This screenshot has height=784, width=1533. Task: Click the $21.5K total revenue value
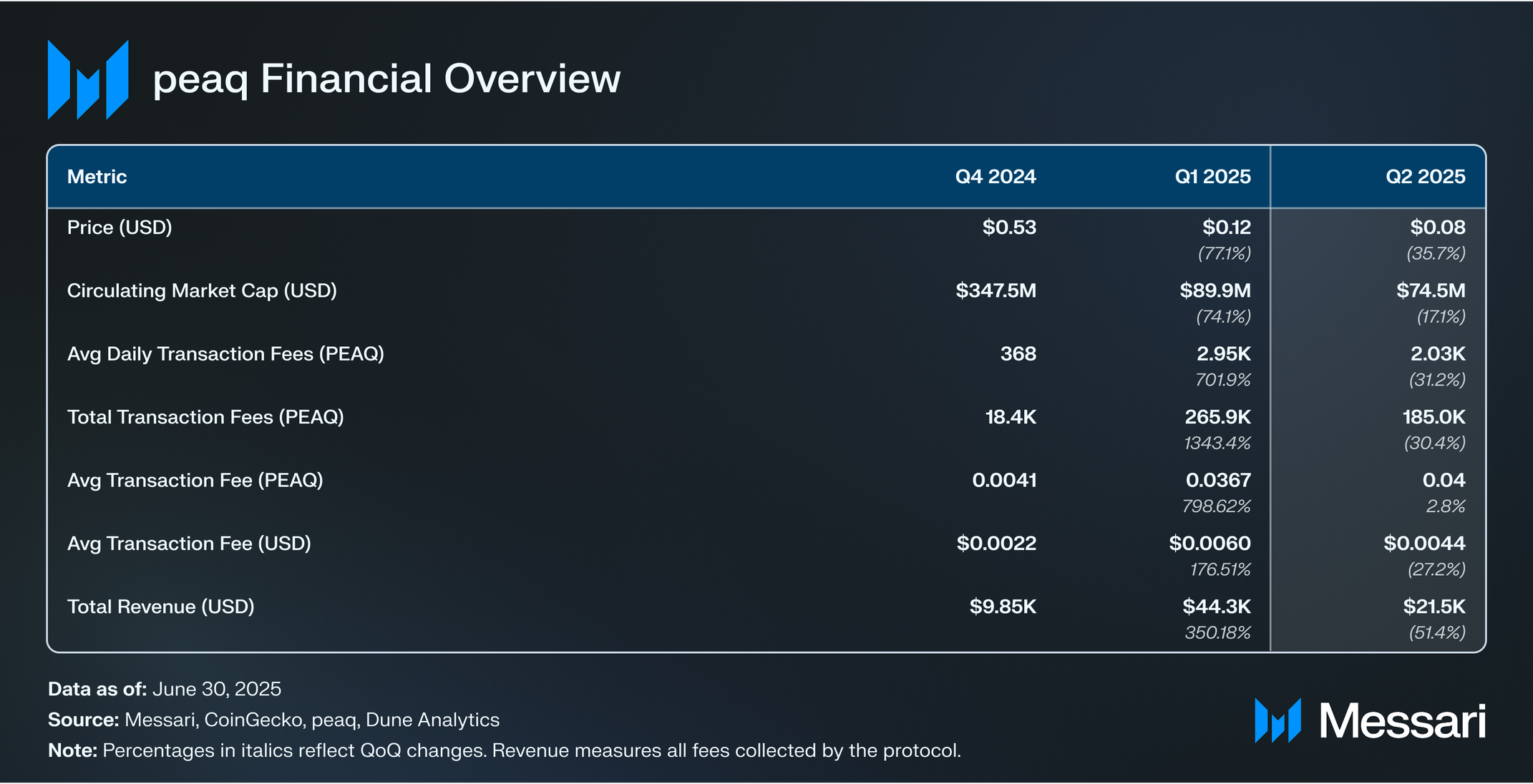coord(1434,607)
